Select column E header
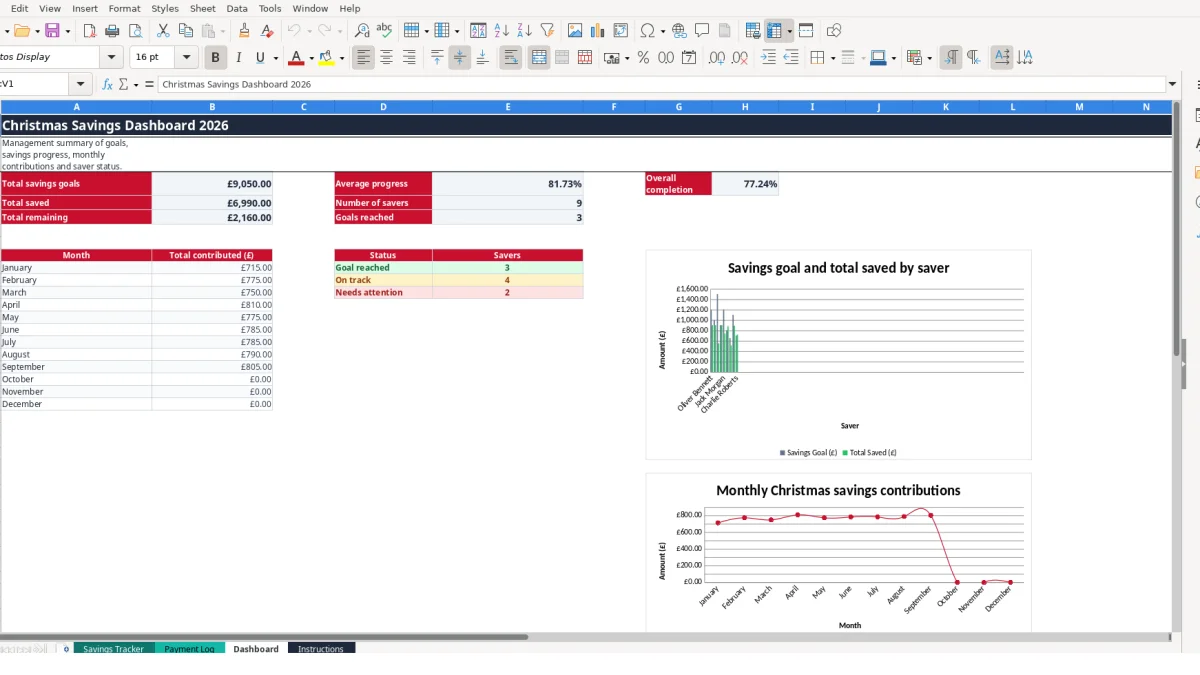This screenshot has width=1200, height=675. (x=508, y=107)
